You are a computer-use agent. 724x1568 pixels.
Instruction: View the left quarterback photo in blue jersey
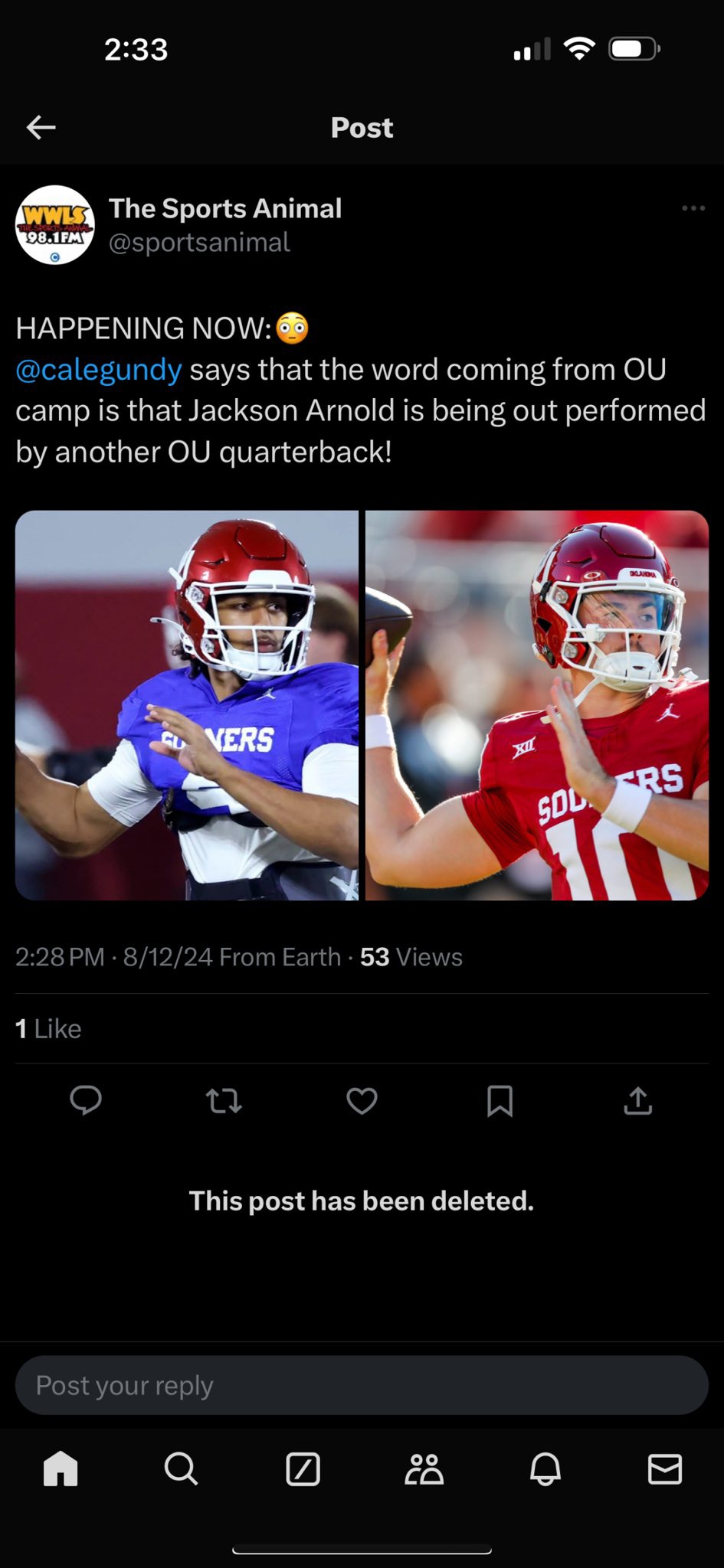(187, 704)
